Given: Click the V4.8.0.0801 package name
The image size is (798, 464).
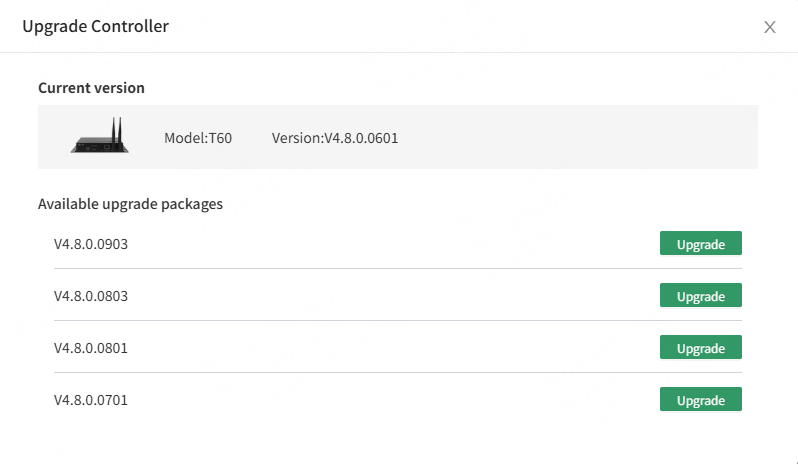Looking at the screenshot, I should [x=91, y=348].
